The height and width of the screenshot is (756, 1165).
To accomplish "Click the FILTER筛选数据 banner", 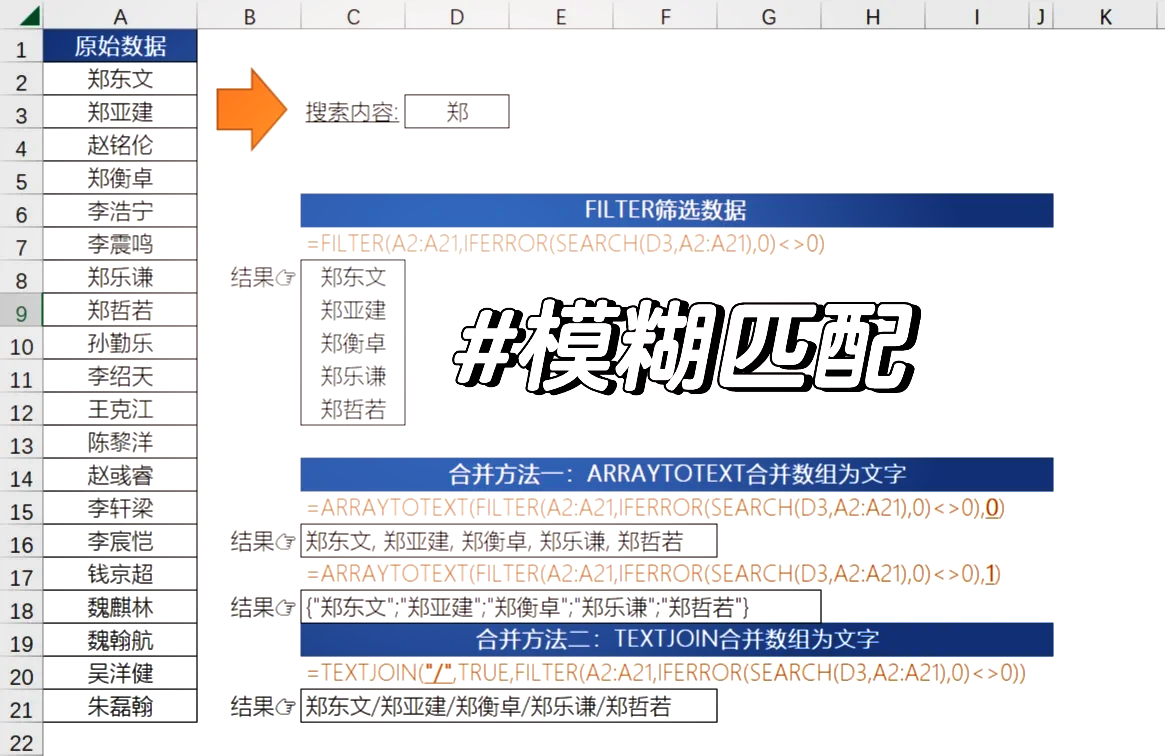I will 677,210.
